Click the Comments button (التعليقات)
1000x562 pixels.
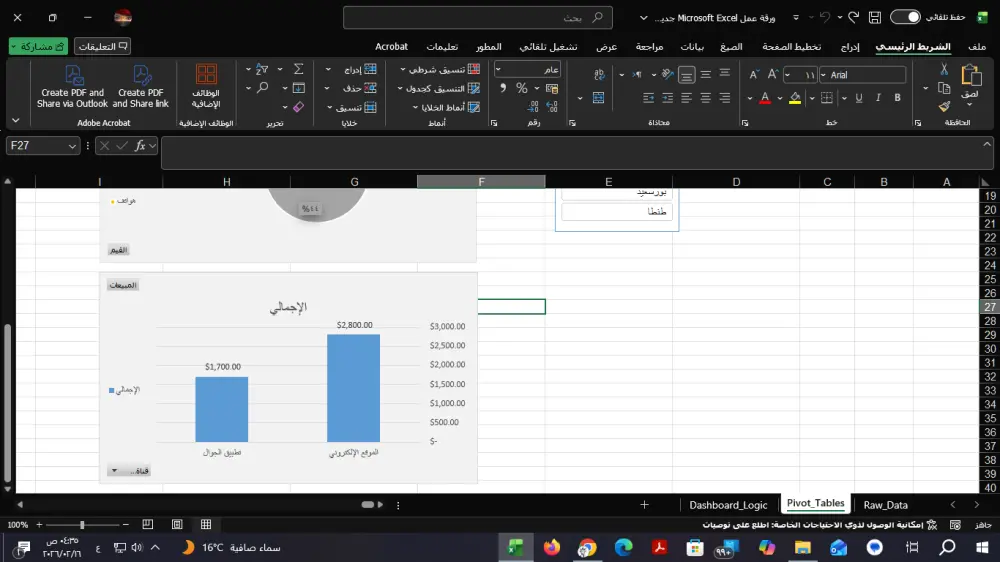point(102,47)
